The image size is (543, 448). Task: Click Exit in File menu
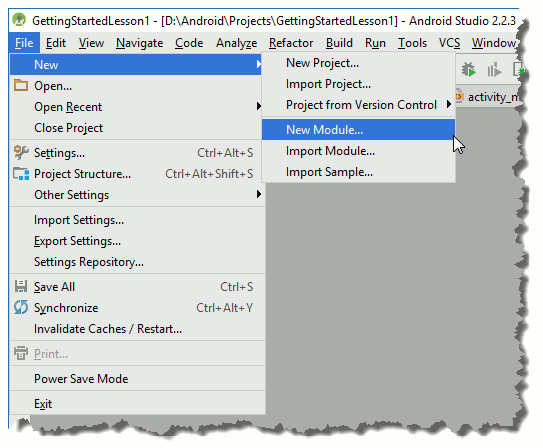click(137, 403)
